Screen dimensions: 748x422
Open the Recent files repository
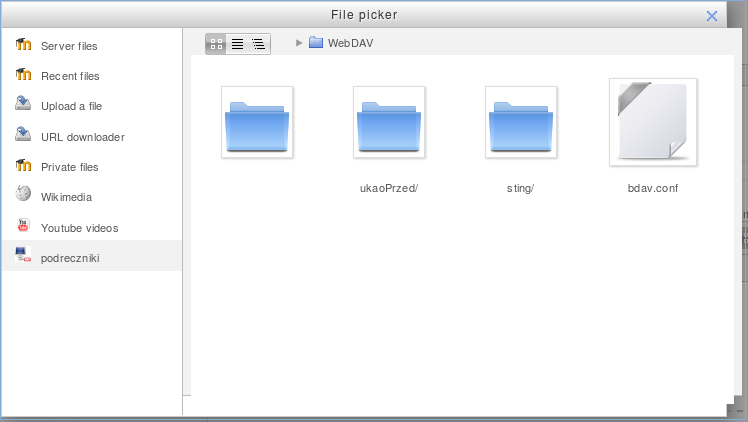click(x=92, y=76)
